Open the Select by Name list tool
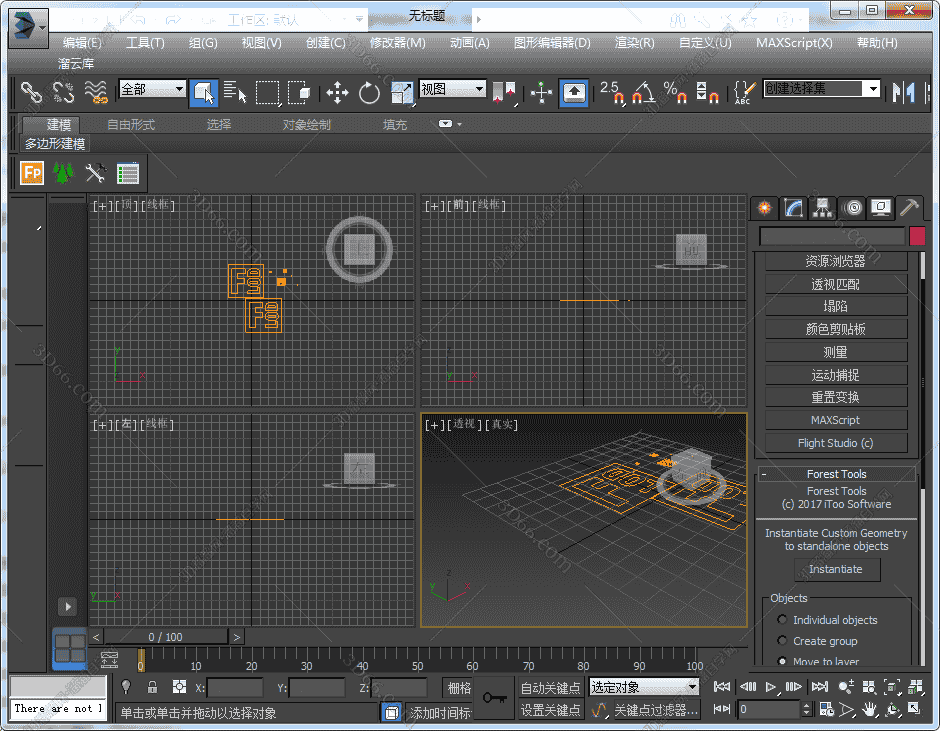This screenshot has height=731, width=940. pos(236,93)
